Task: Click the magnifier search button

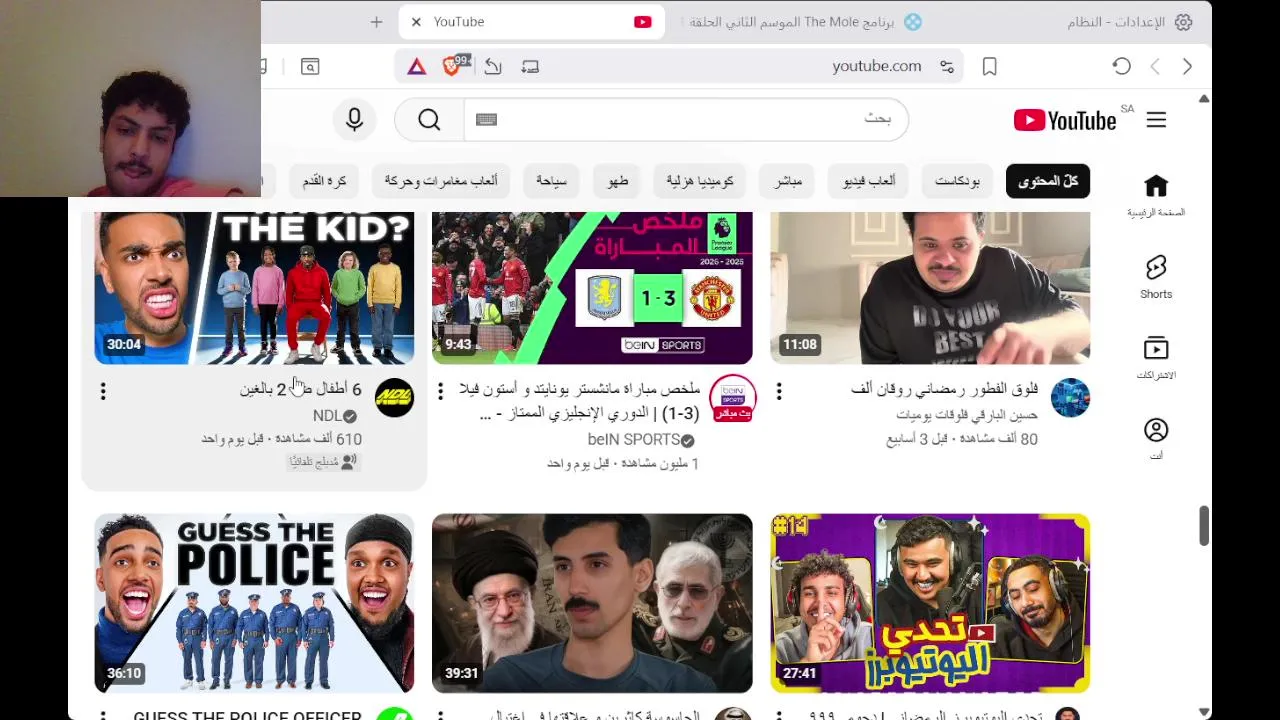Action: pos(429,120)
